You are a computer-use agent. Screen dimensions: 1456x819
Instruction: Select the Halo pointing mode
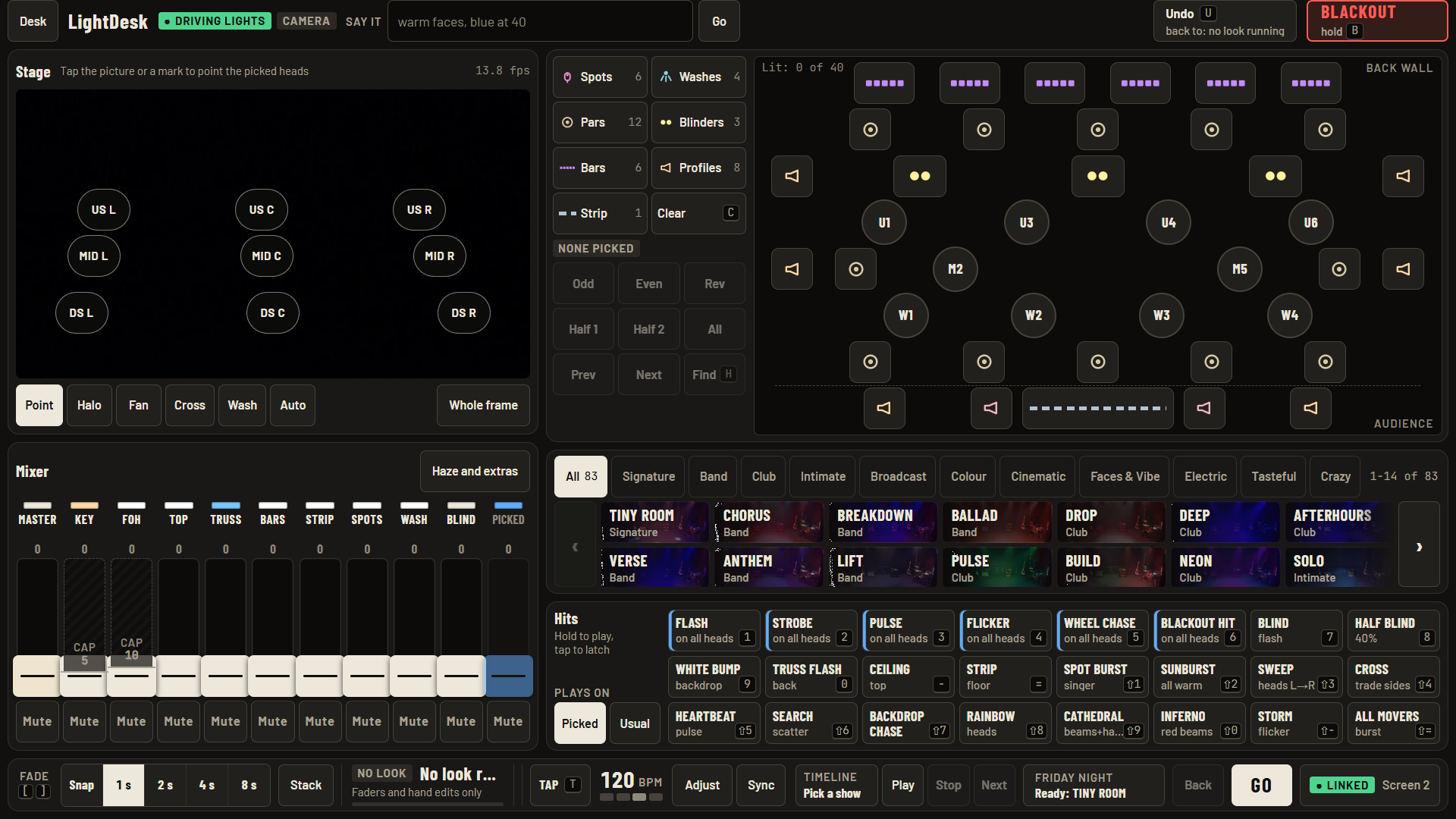[89, 405]
